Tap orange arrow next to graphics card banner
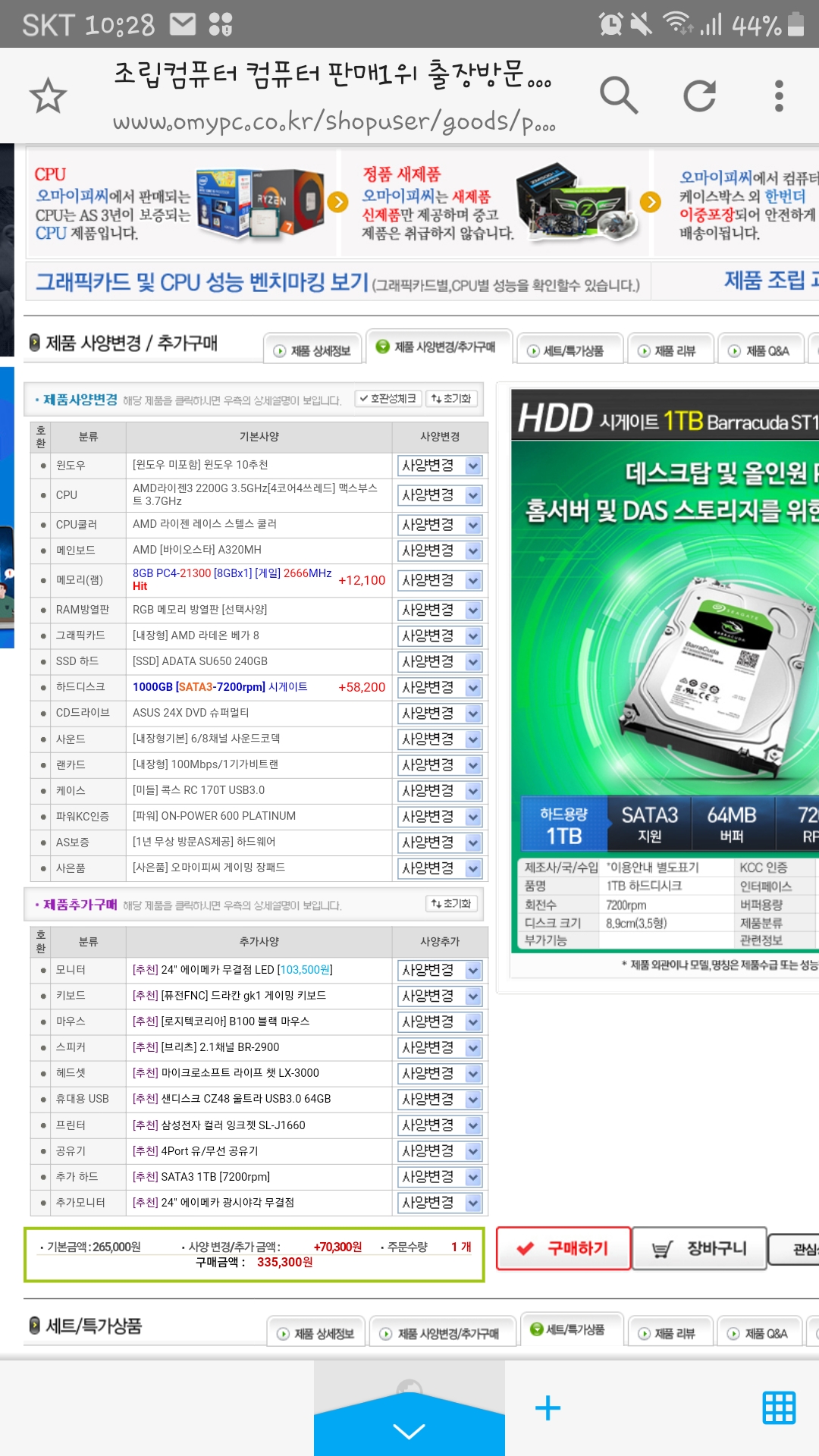Image resolution: width=819 pixels, height=1456 pixels. click(x=650, y=202)
